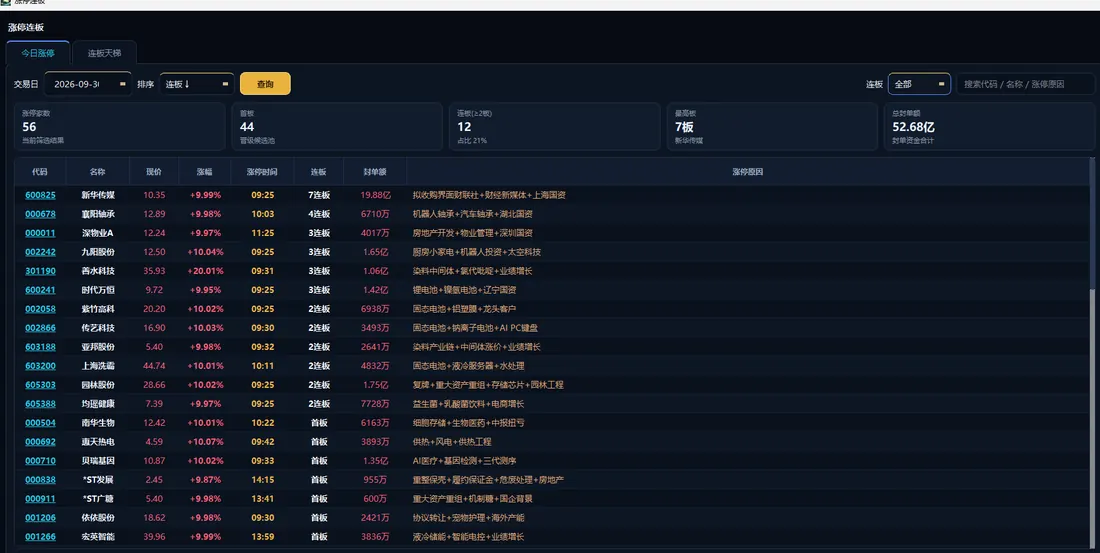Open the calendar picker in the 交易日 field

pyautogui.click(x=123, y=84)
